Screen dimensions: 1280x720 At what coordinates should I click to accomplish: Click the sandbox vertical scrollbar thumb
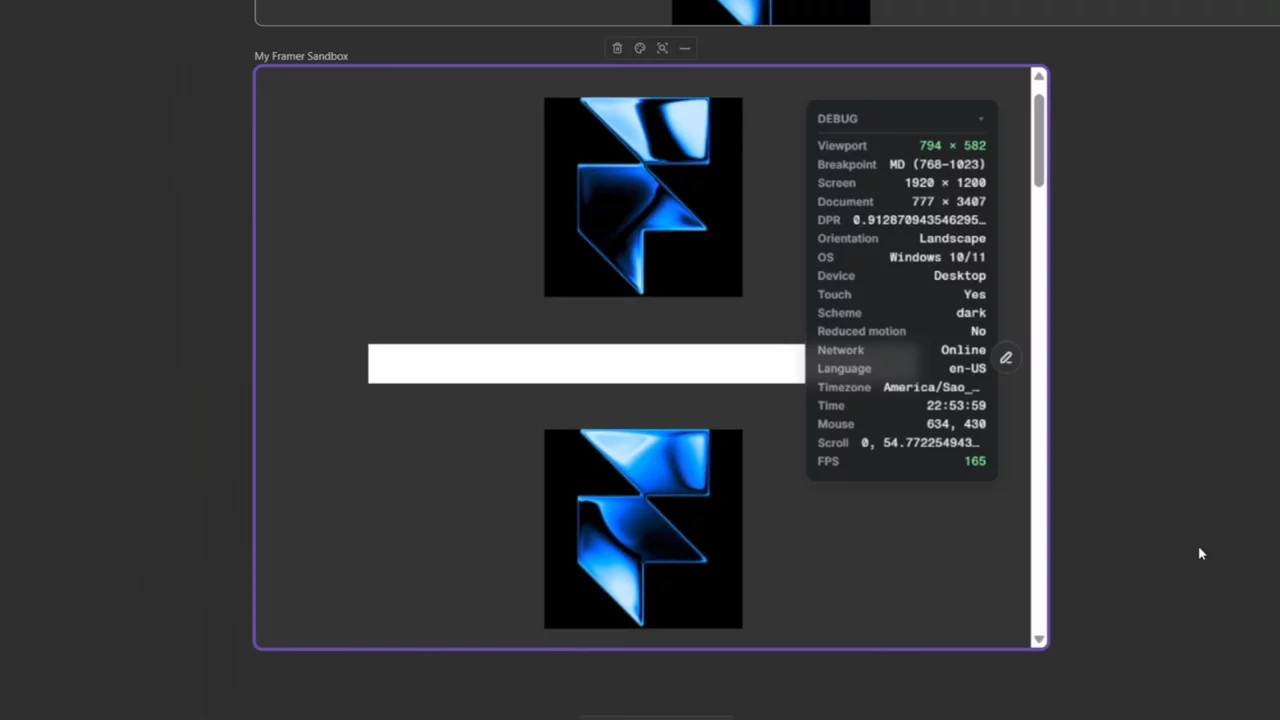pos(1039,140)
